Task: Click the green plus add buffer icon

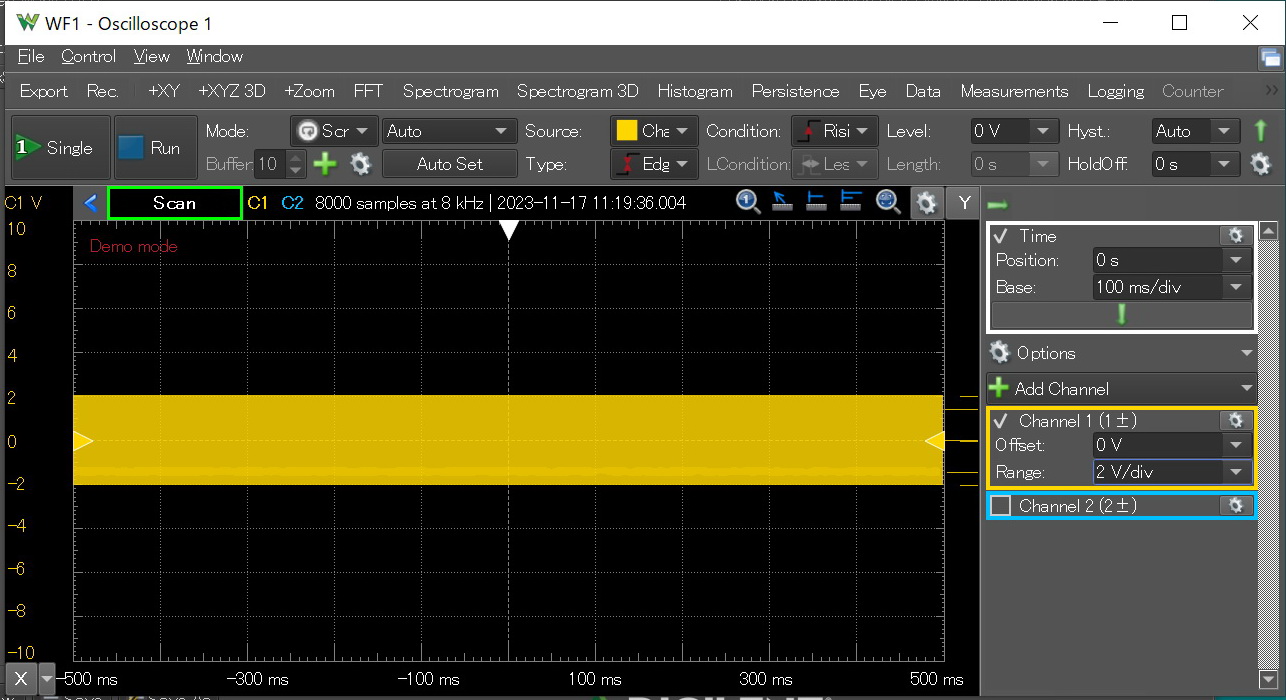Action: pyautogui.click(x=326, y=164)
